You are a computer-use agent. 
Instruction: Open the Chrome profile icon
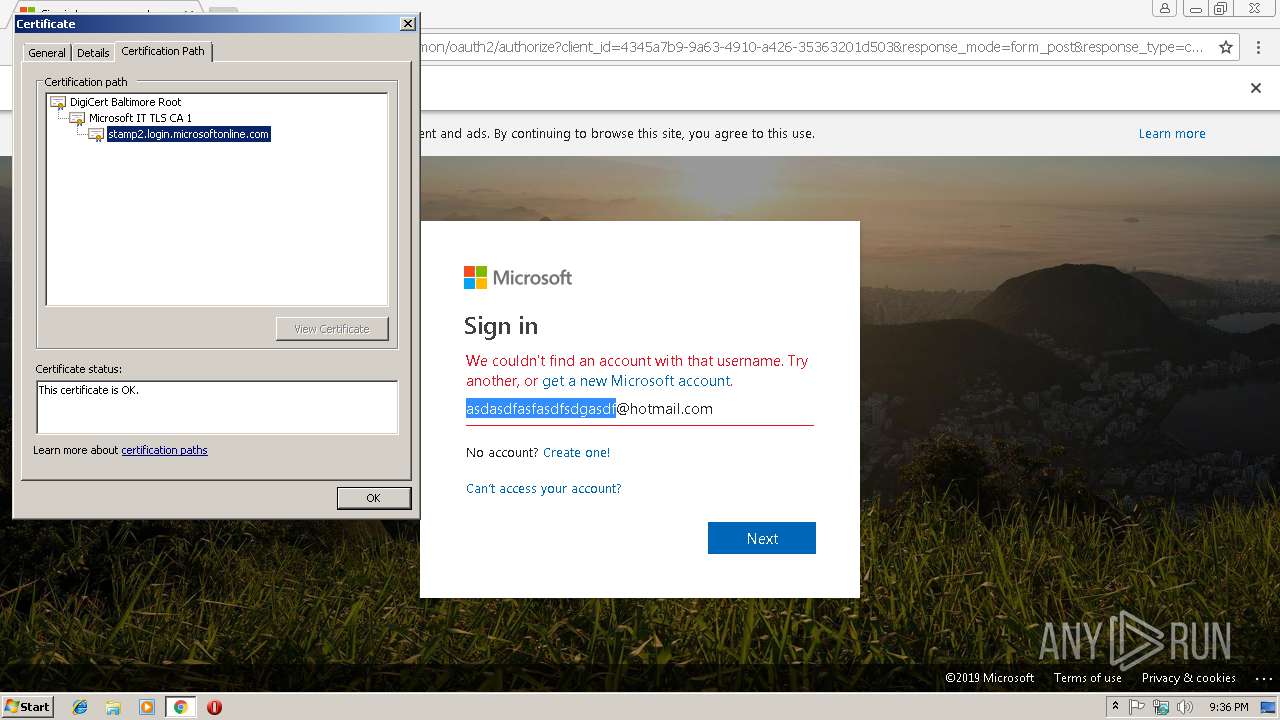pos(1164,9)
